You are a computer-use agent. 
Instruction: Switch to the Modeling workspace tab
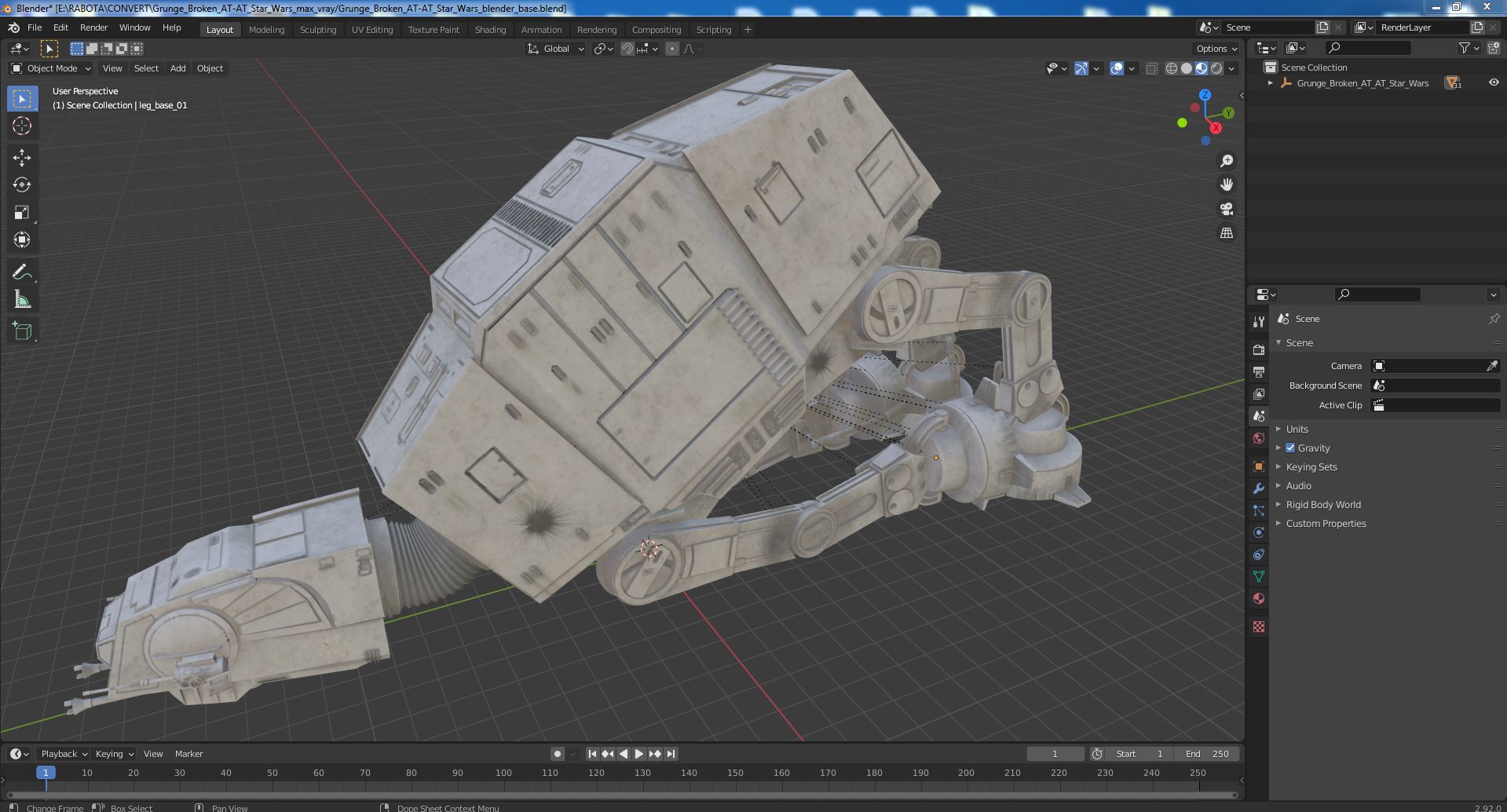click(266, 30)
